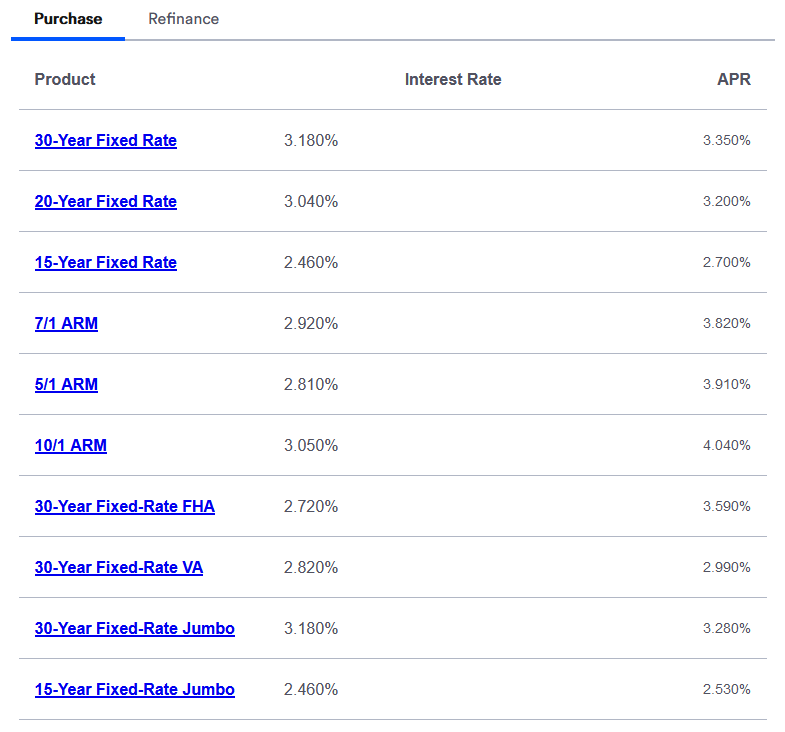Click the 20-Year Fixed Rate link
Screen dimensions: 785x732
pyautogui.click(x=105, y=201)
